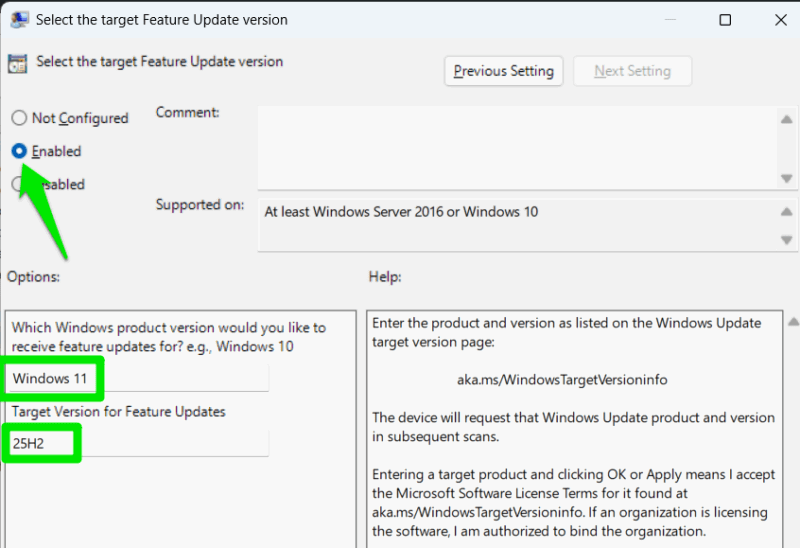Click the aka.ms/WindowsTargetVersioninfo text in Help

(562, 380)
